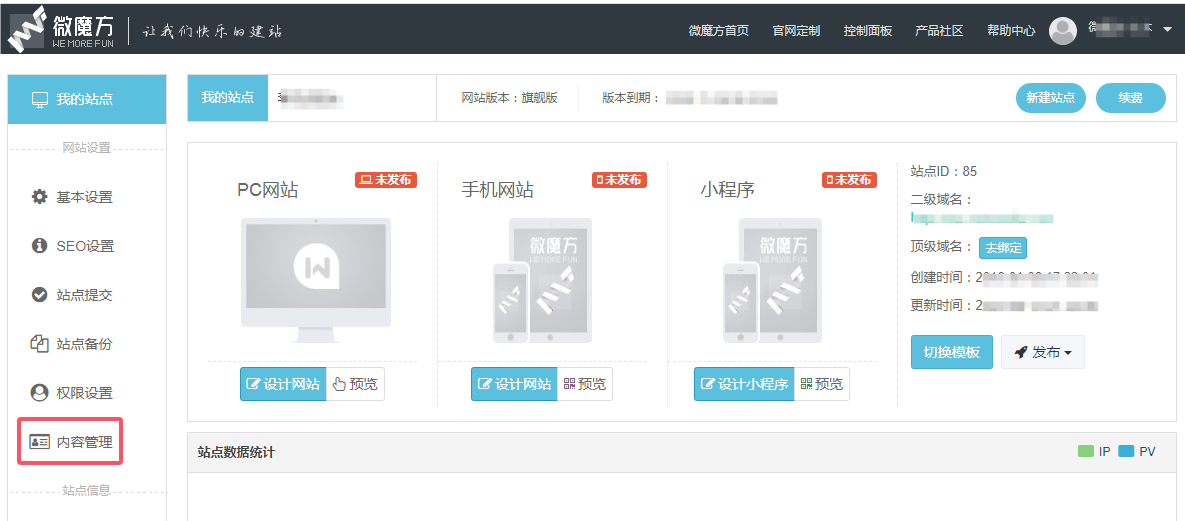Screen dimensions: 1185x521
Task: Open 微魔方首页 from top navigation
Action: (x=719, y=31)
